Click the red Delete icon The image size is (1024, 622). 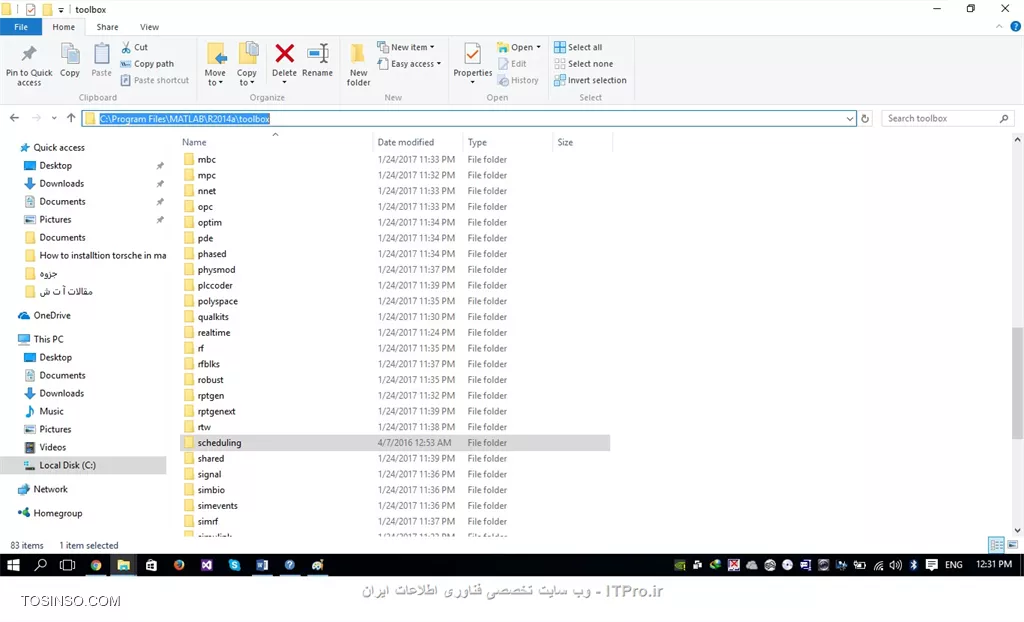[x=284, y=54]
